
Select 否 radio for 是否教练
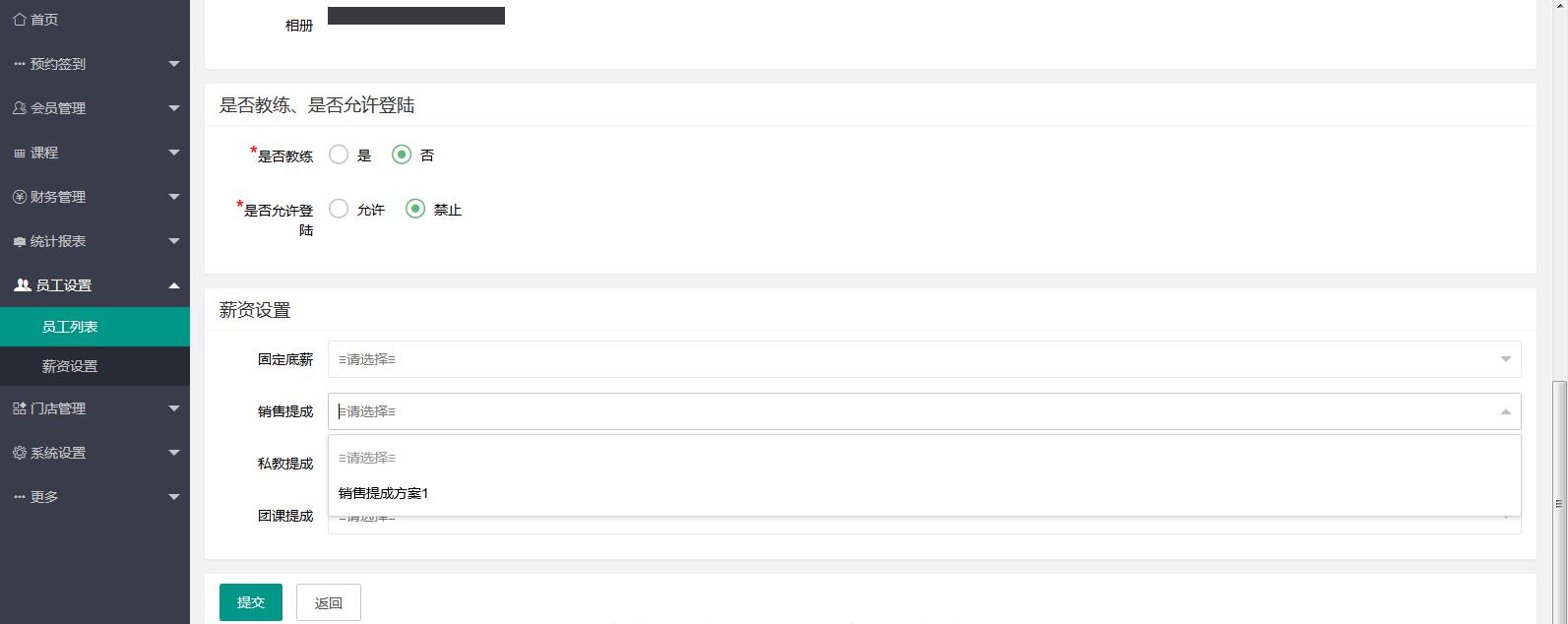(x=402, y=155)
